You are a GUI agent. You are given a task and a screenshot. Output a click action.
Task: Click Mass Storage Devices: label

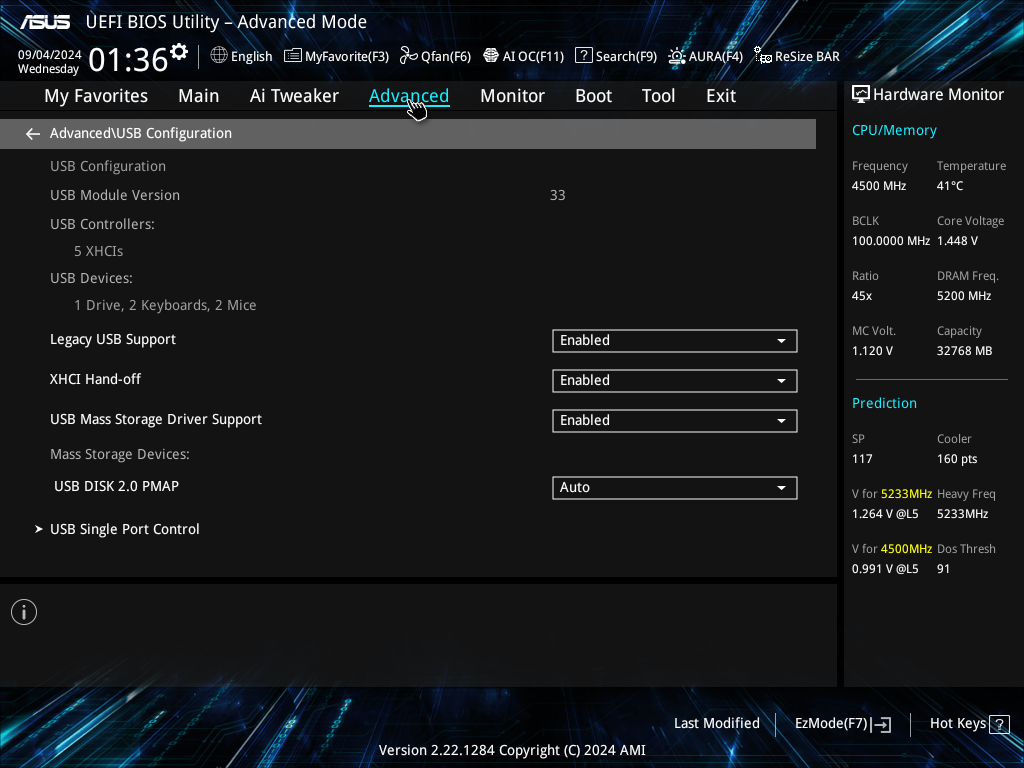120,455
